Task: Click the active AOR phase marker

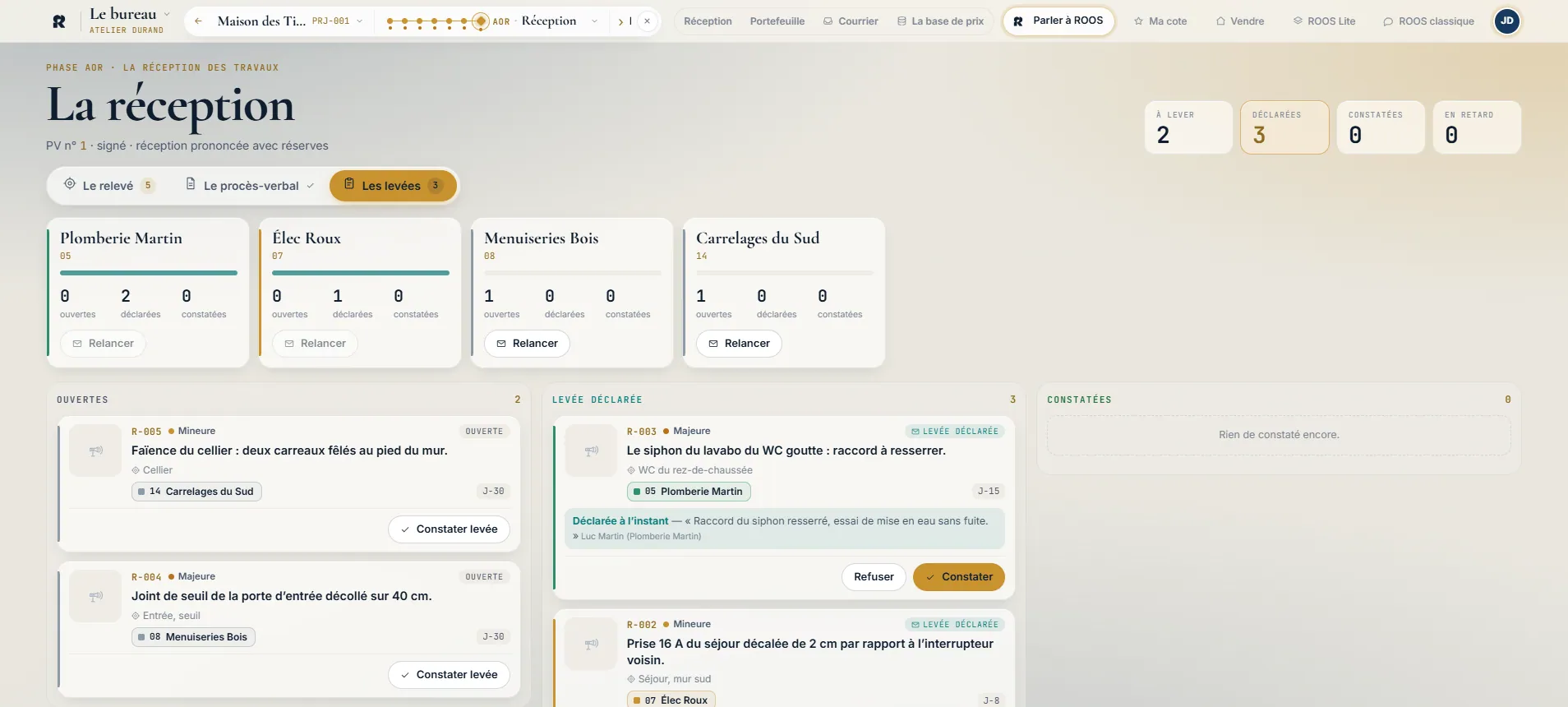Action: click(x=480, y=21)
